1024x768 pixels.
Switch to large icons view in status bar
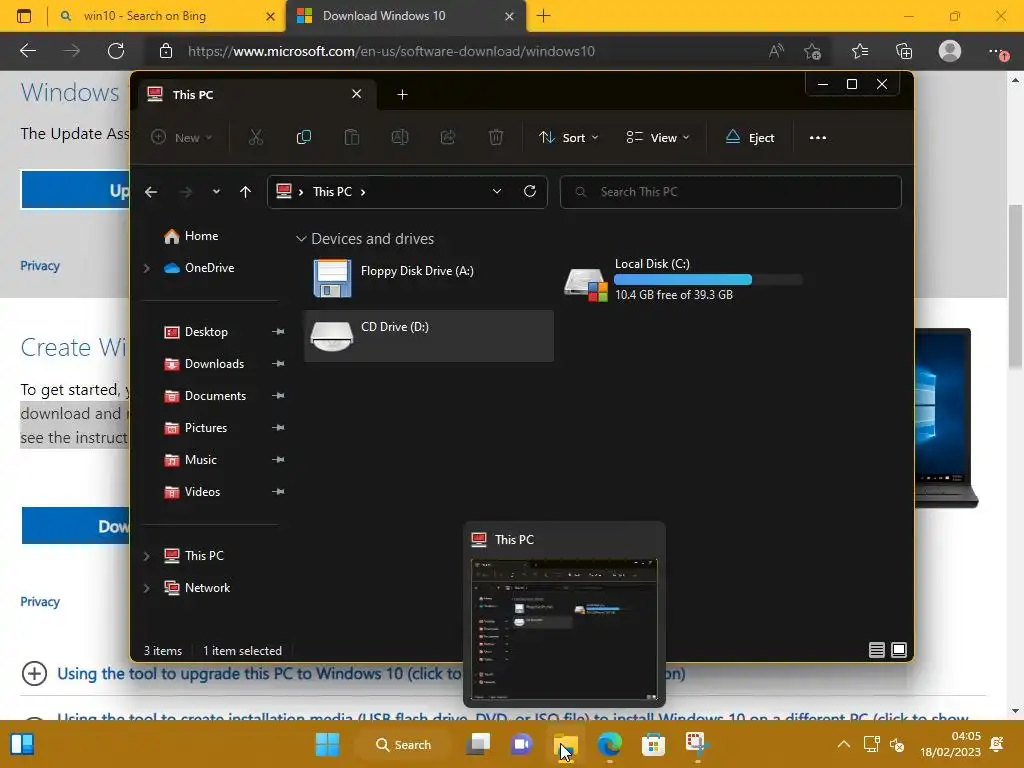point(899,650)
